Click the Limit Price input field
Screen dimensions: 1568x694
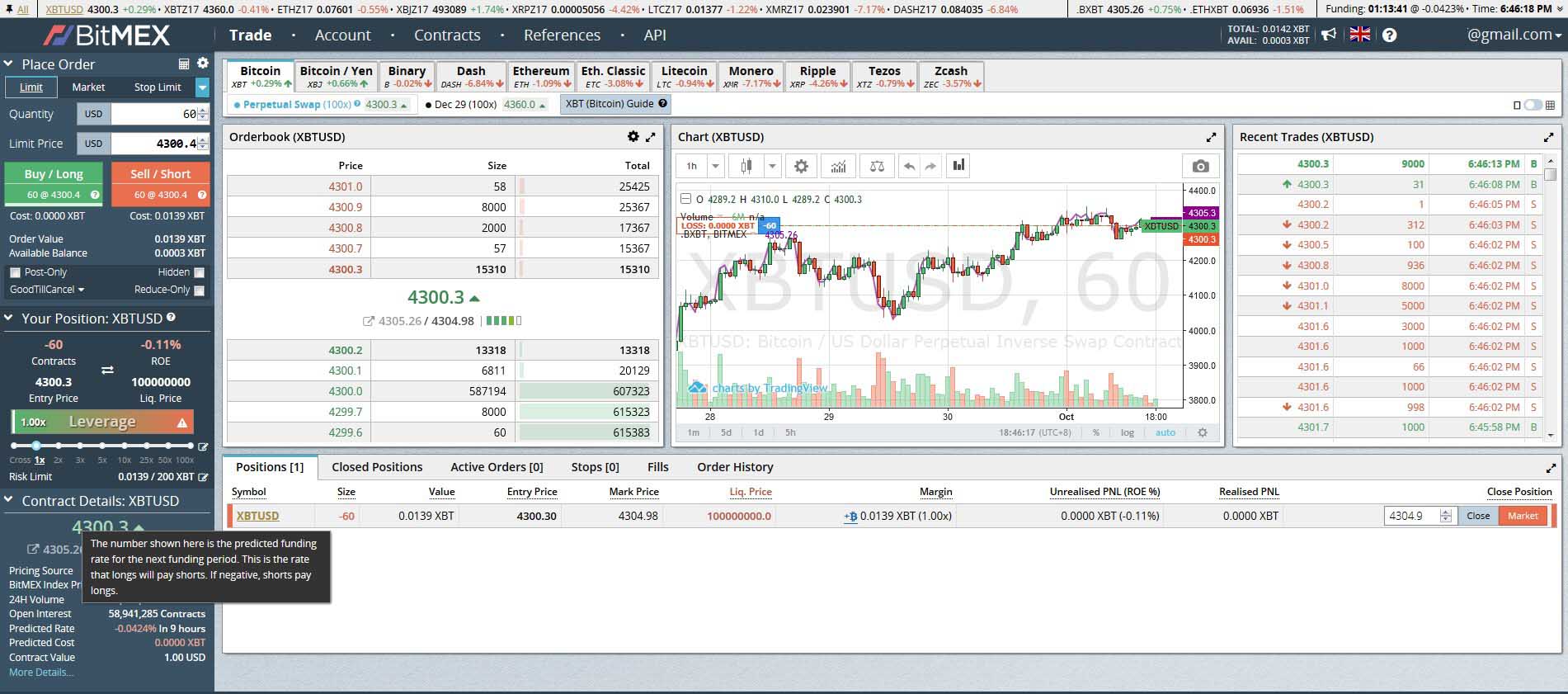(x=160, y=144)
